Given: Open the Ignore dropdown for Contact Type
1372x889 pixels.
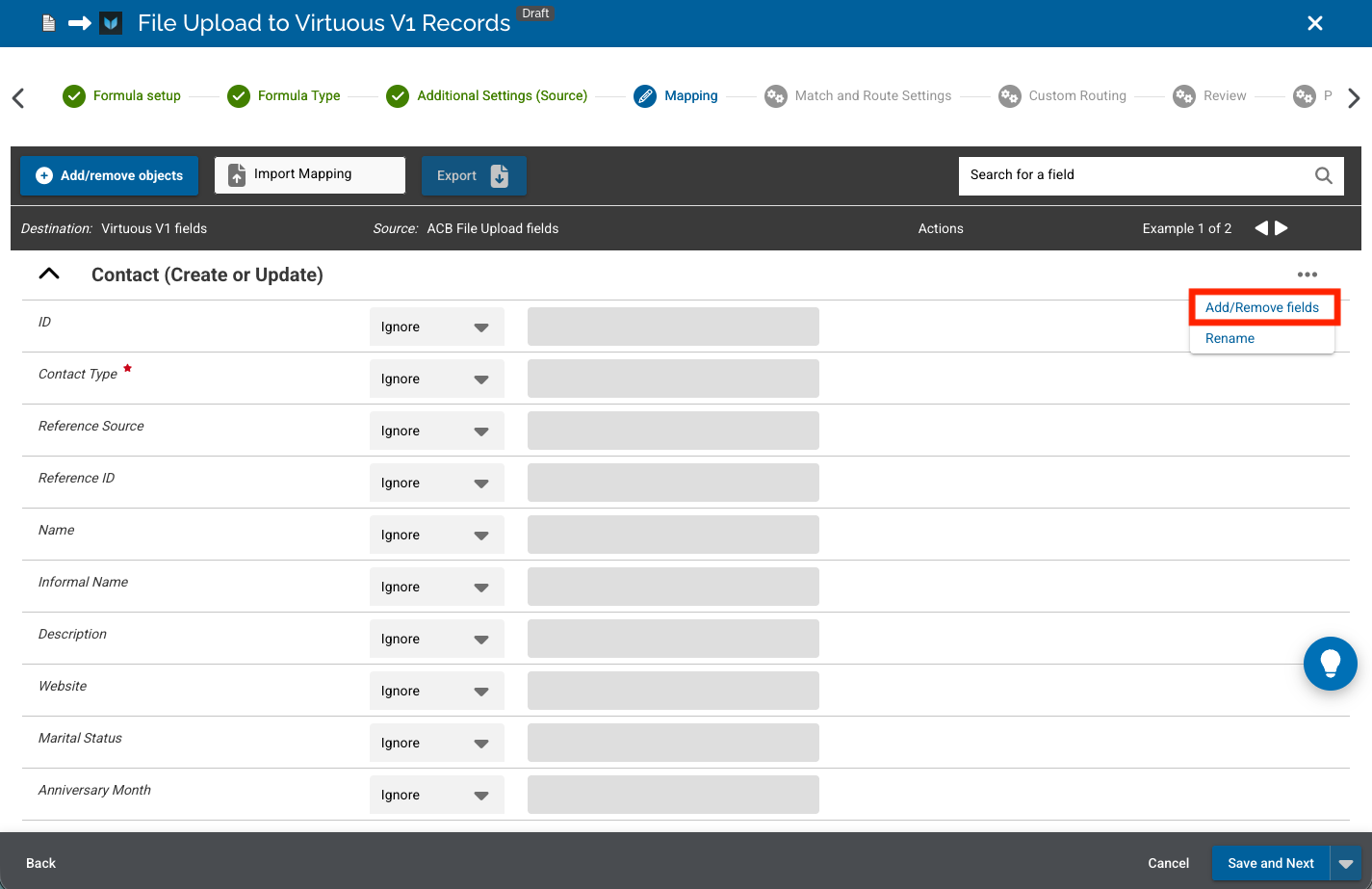Looking at the screenshot, I should (x=437, y=379).
